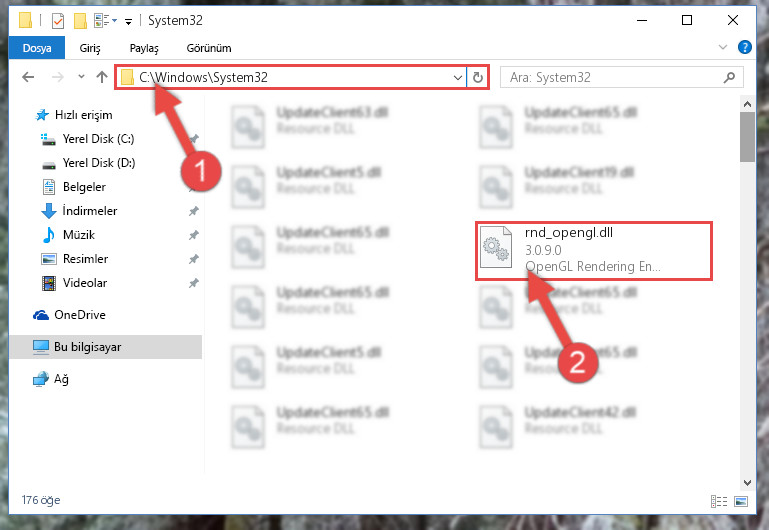Viewport: 769px width, 530px height.
Task: Open the Görünüm ribbon tab
Action: (x=209, y=48)
